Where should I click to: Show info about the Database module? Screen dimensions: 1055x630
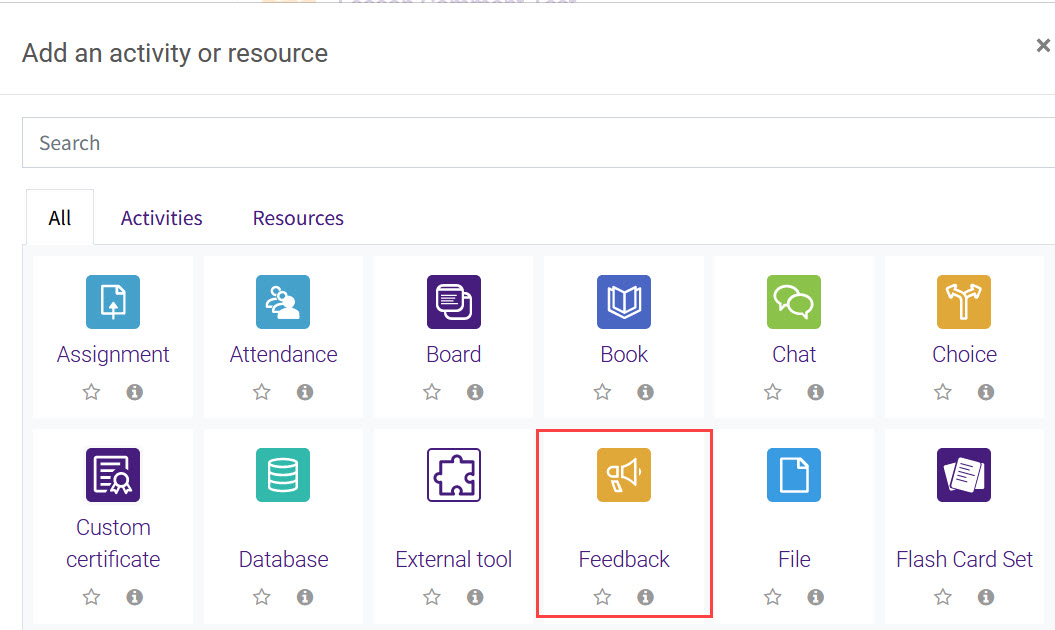point(305,596)
